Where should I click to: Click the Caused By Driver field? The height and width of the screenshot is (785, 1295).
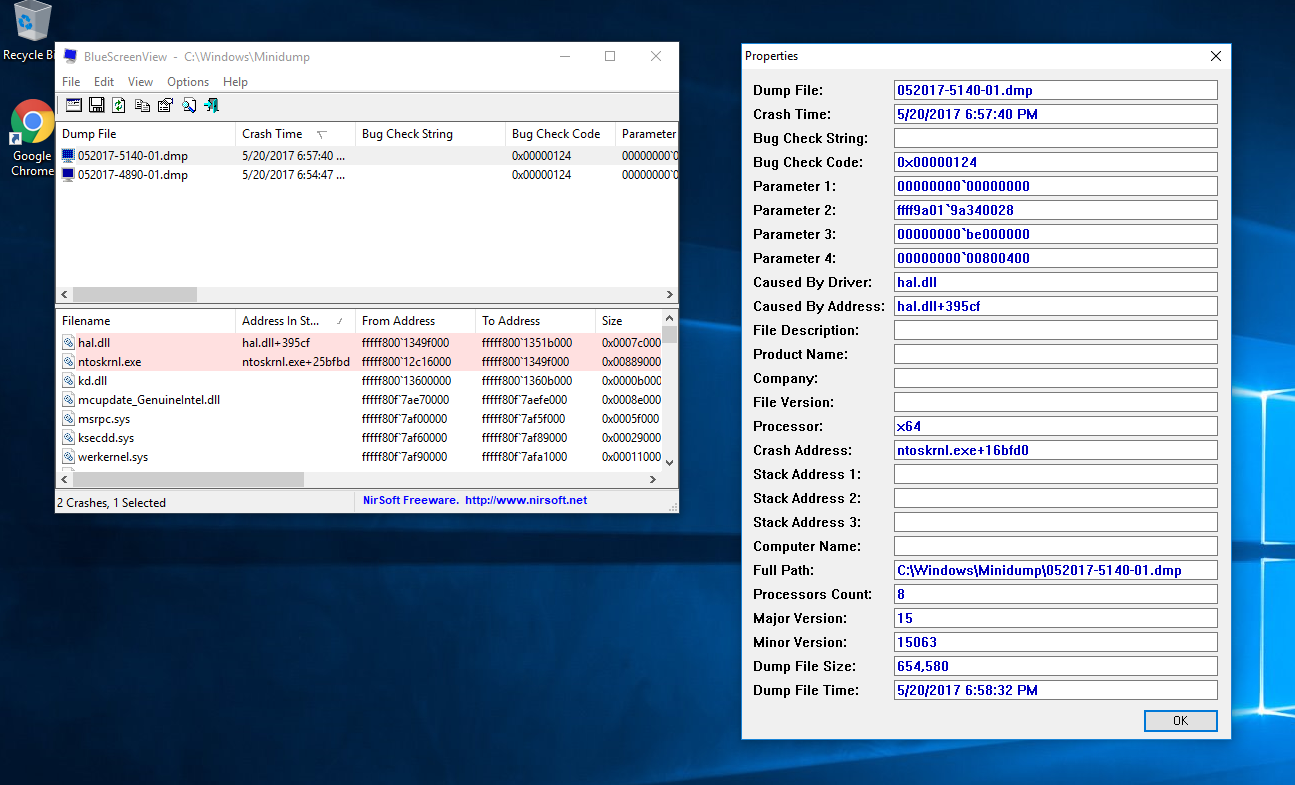[1055, 282]
